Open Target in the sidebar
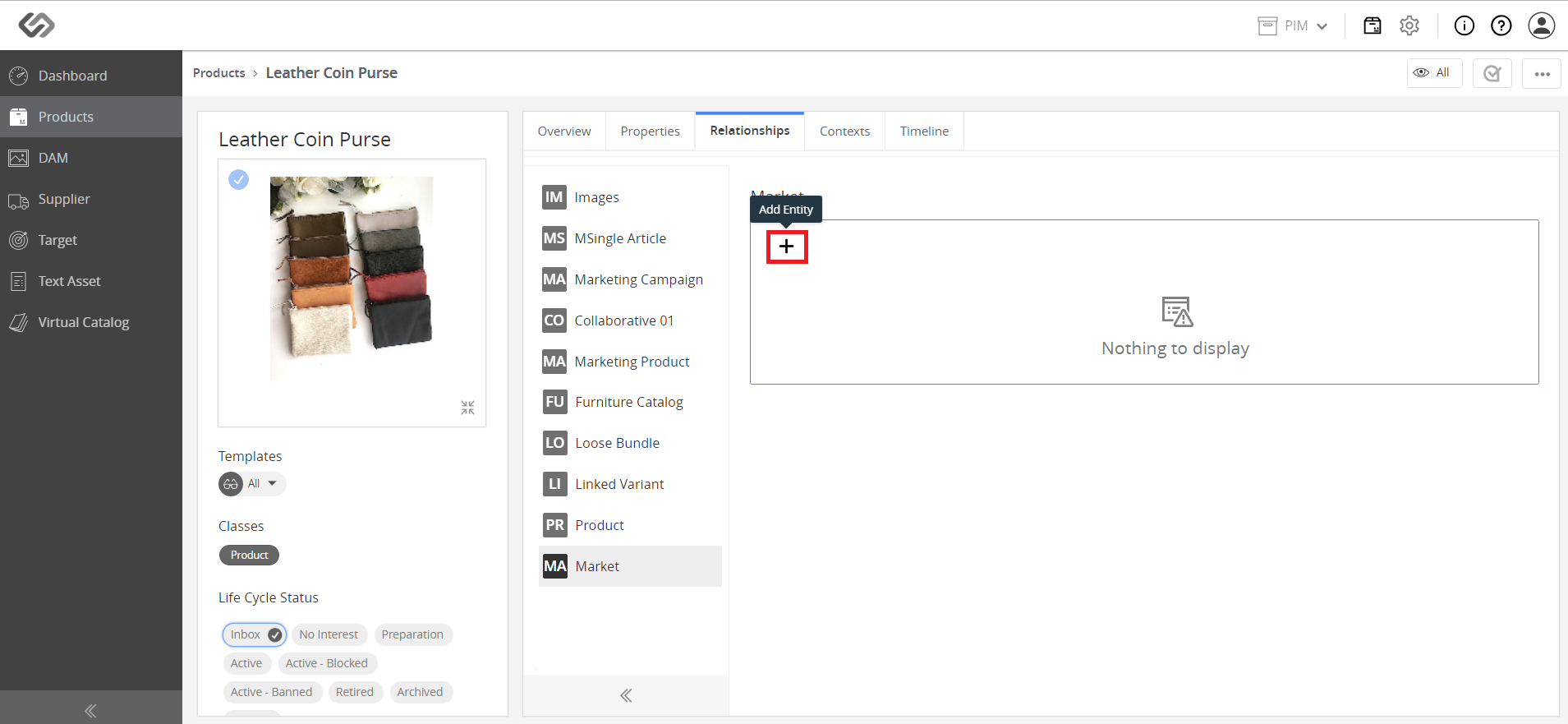The width and height of the screenshot is (1568, 724). click(x=91, y=240)
